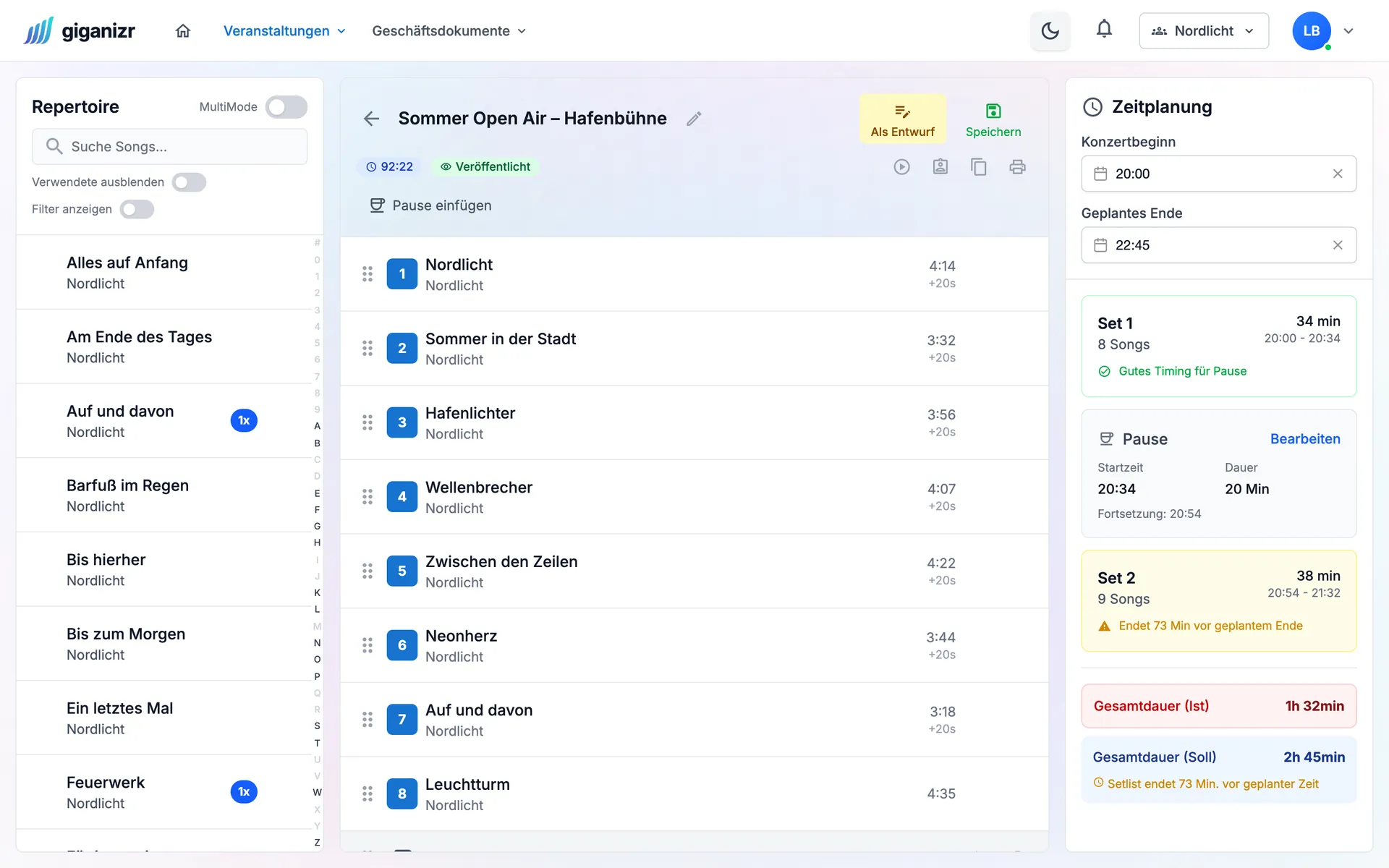Grab drag handle of Neonherz

pyautogui.click(x=368, y=645)
